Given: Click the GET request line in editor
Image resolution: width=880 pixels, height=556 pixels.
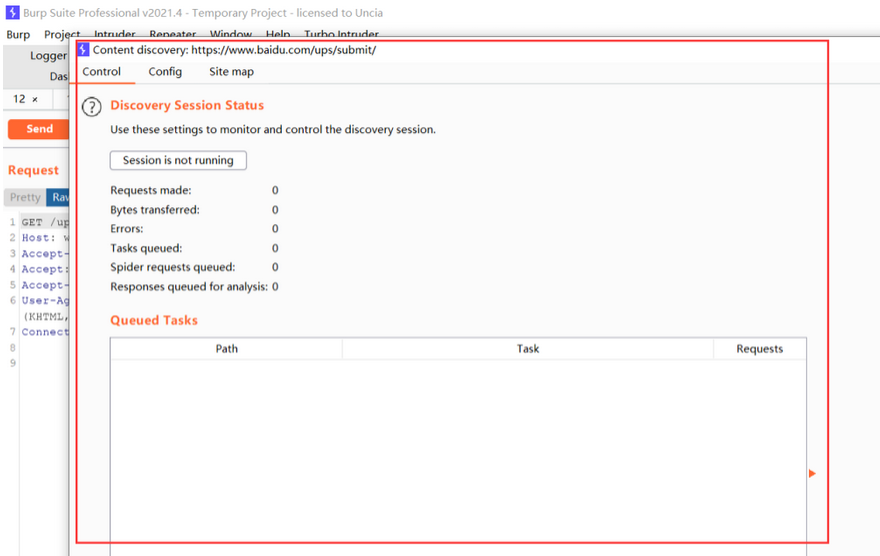Looking at the screenshot, I should click(45, 222).
